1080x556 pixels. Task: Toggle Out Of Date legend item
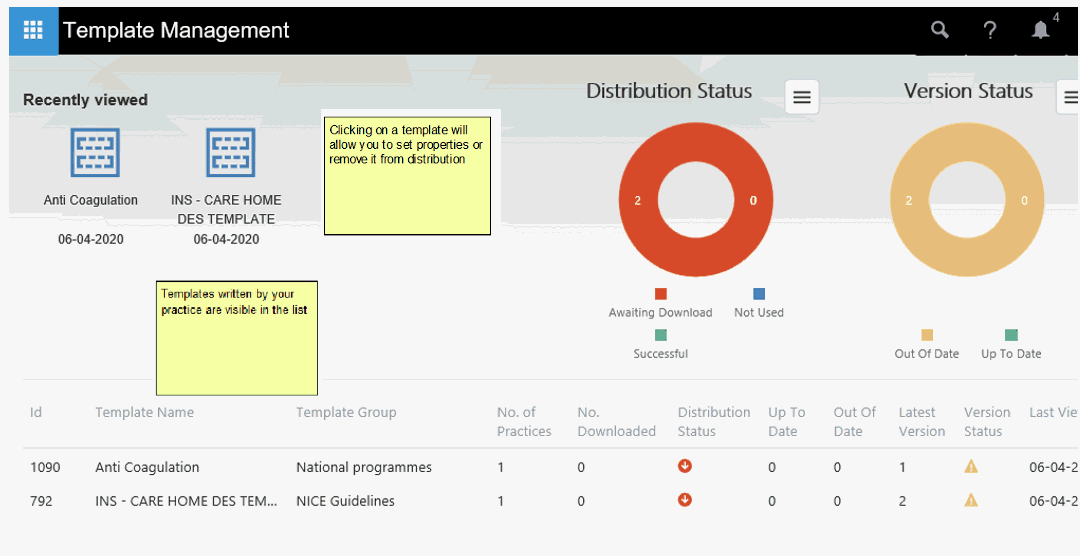pyautogui.click(x=927, y=344)
